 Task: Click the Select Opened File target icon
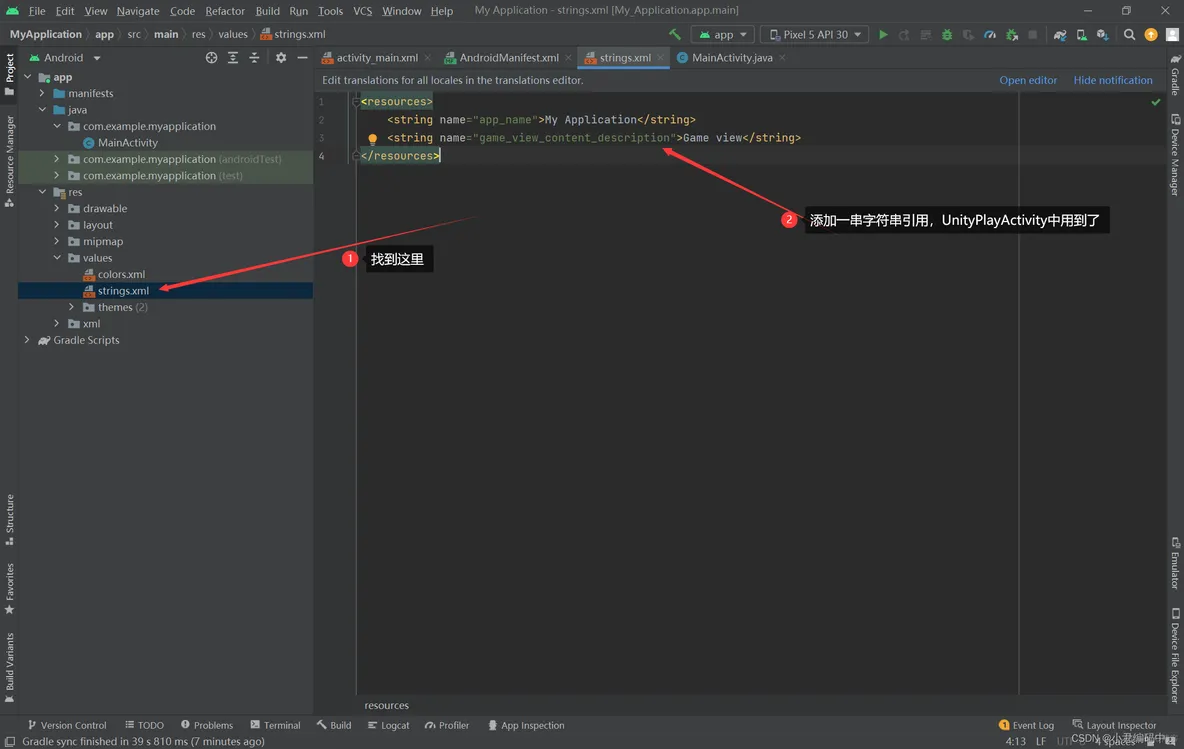211,57
